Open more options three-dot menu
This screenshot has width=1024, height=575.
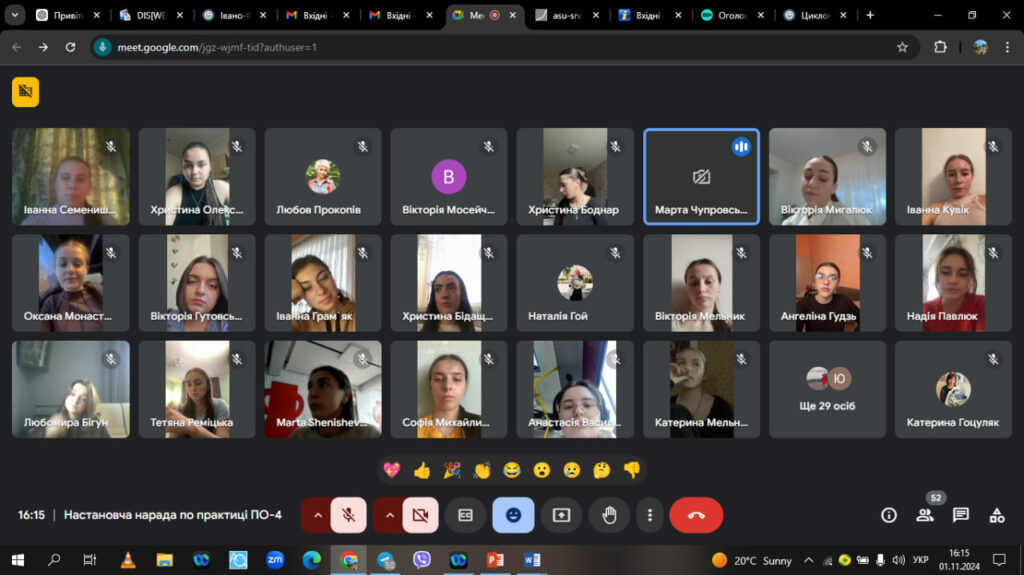(650, 515)
